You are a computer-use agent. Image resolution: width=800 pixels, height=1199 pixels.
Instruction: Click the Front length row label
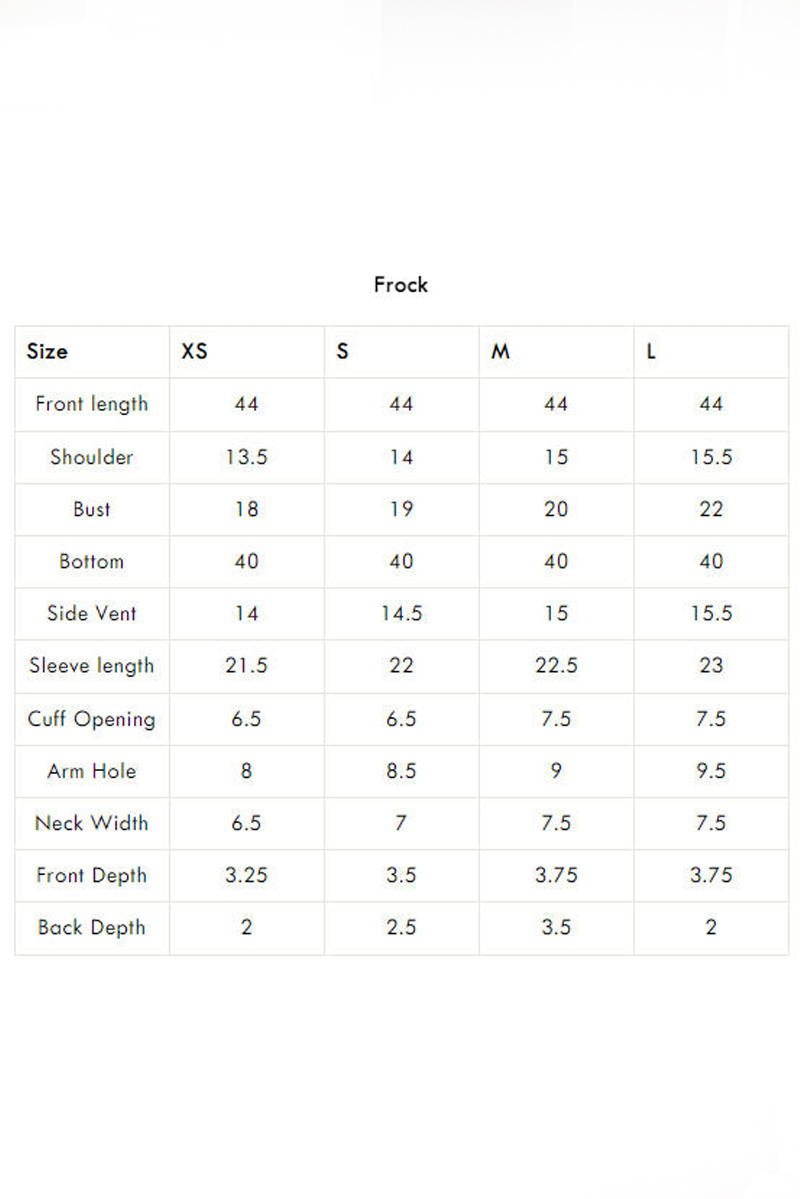tap(92, 405)
